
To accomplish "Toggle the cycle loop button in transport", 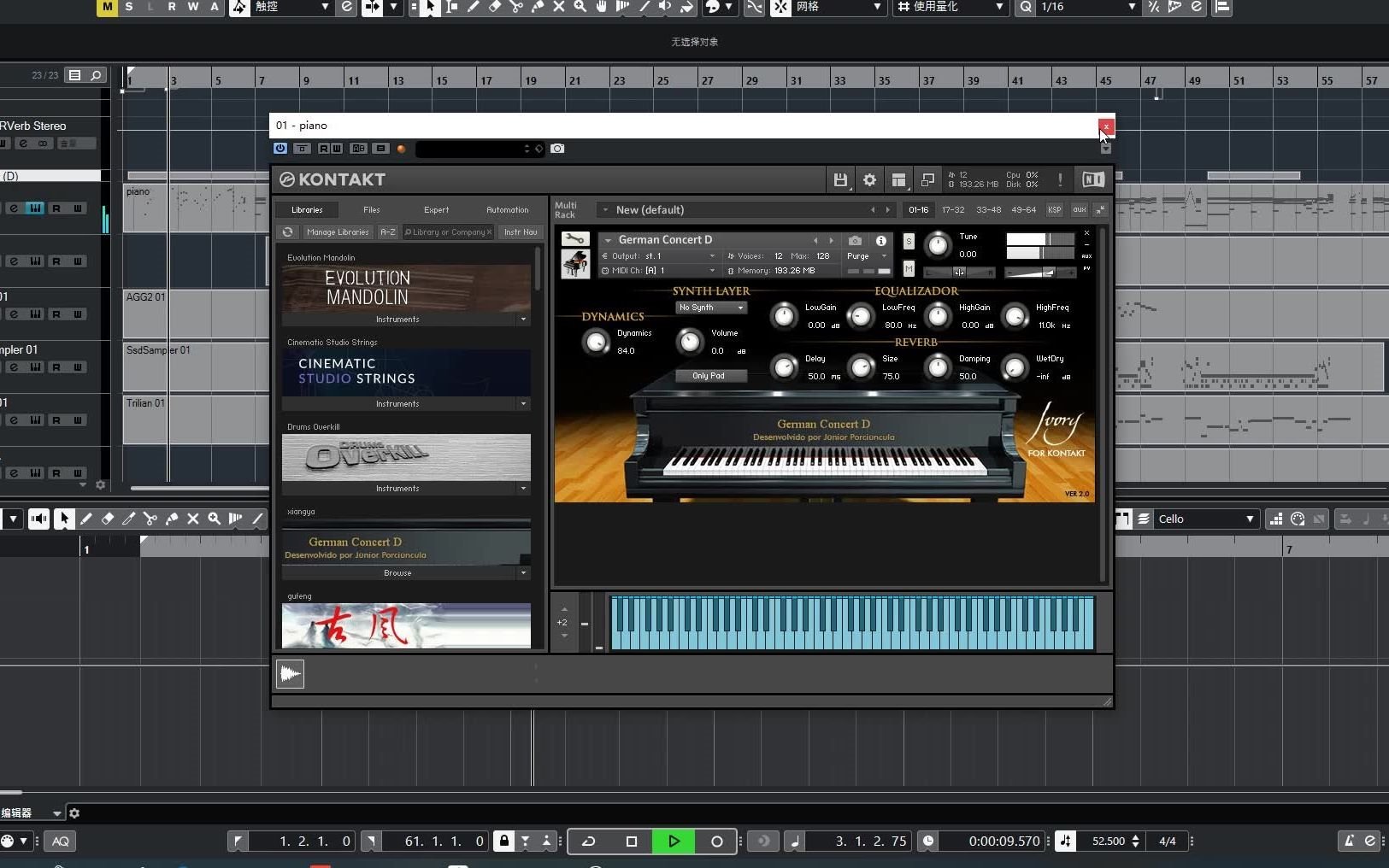I will [x=589, y=842].
